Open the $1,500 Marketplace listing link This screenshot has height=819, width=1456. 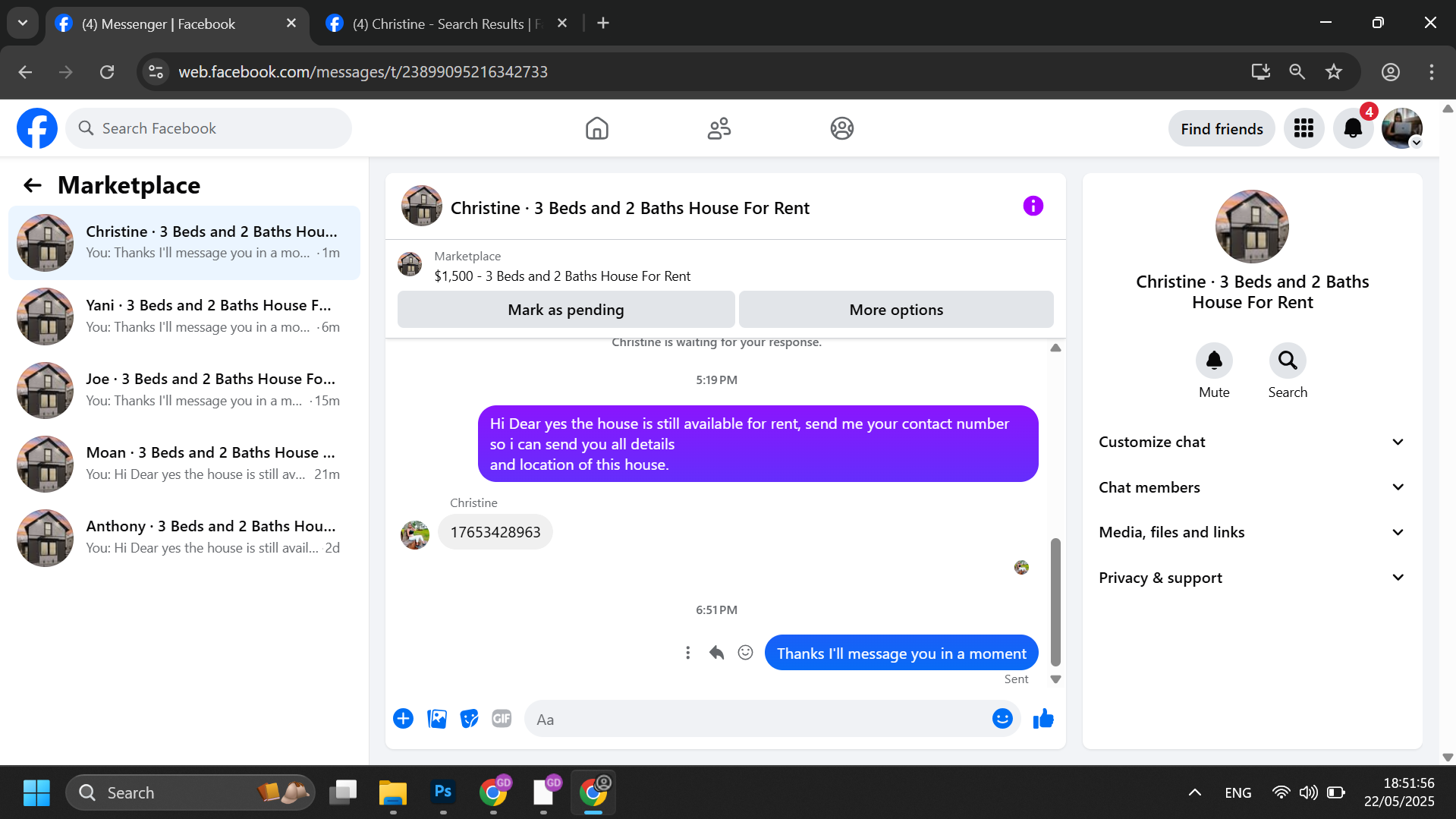(562, 276)
